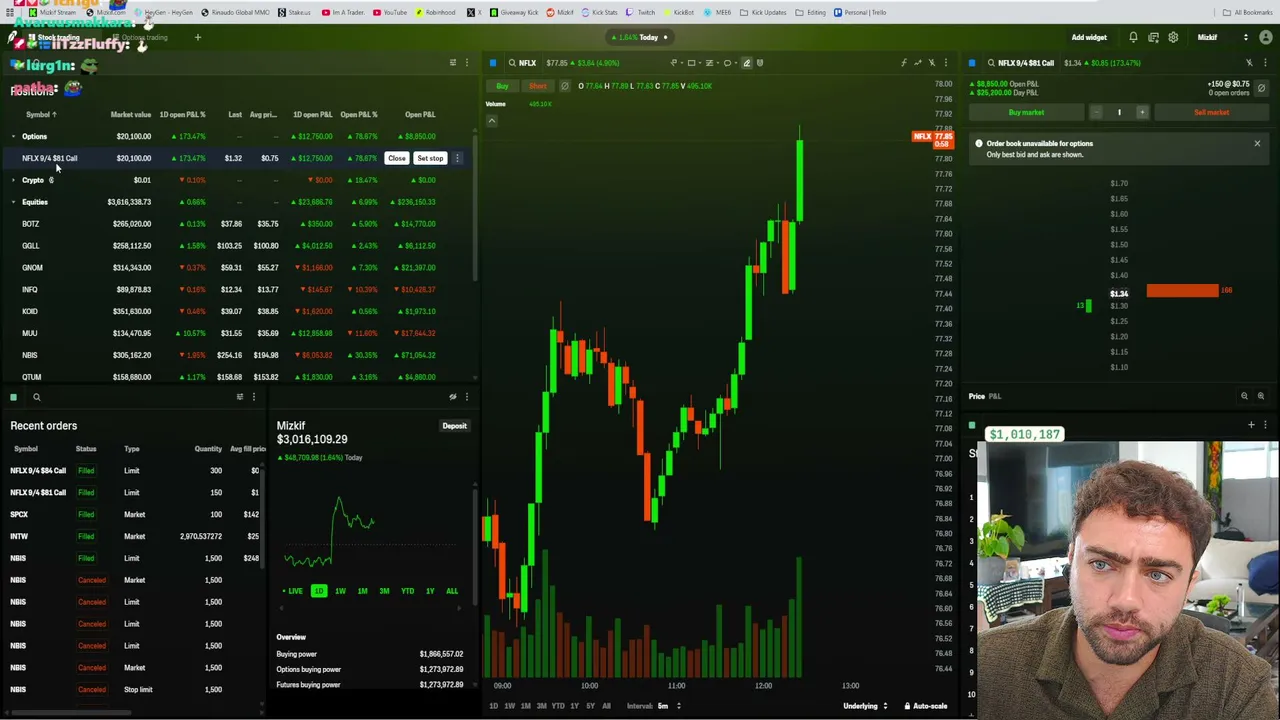The width and height of the screenshot is (1280, 720).
Task: Open the All Bookmarks folder
Action: coord(1247,12)
